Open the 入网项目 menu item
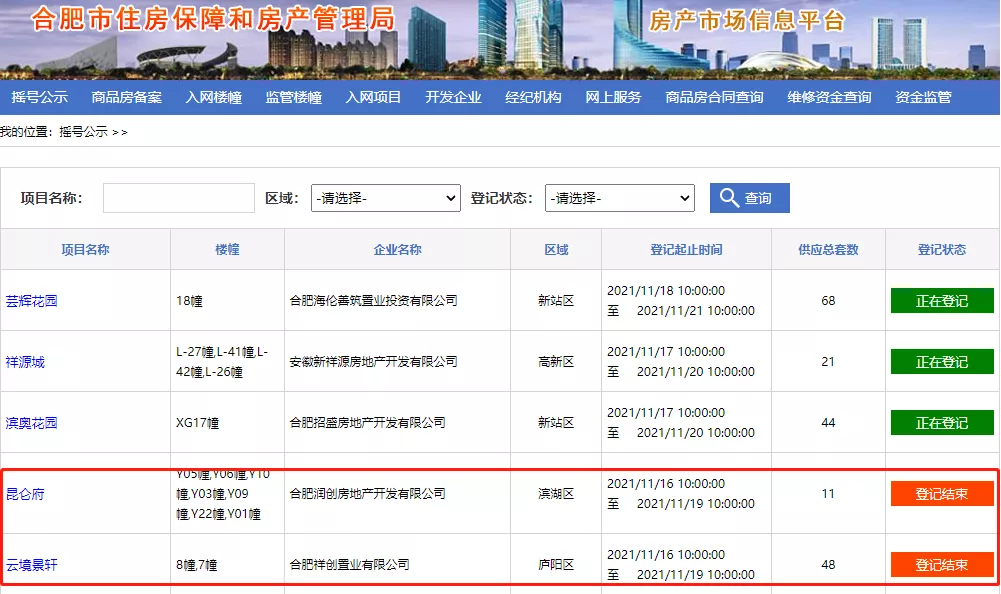 coord(373,97)
